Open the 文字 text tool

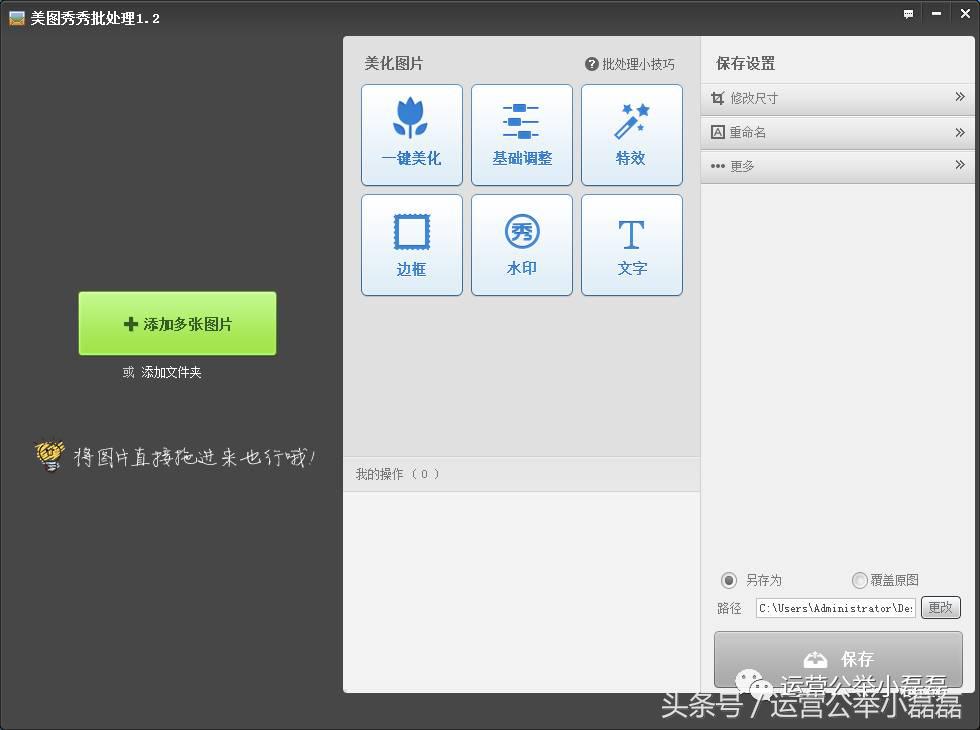point(631,245)
